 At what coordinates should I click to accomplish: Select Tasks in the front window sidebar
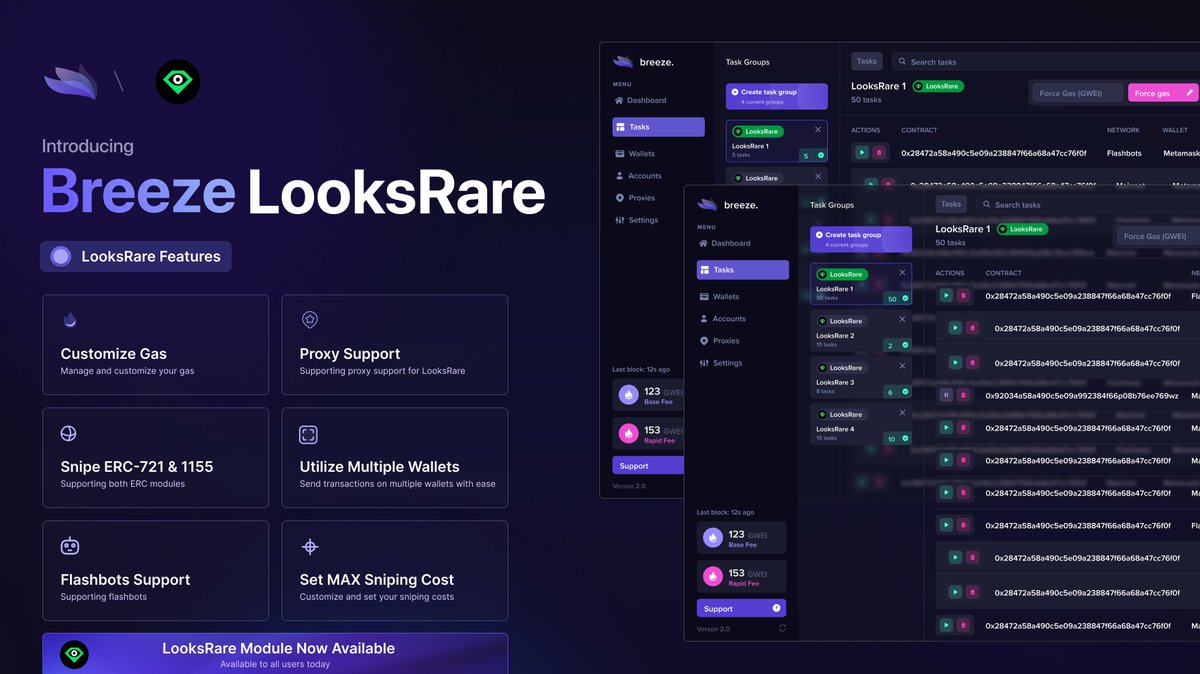[743, 270]
